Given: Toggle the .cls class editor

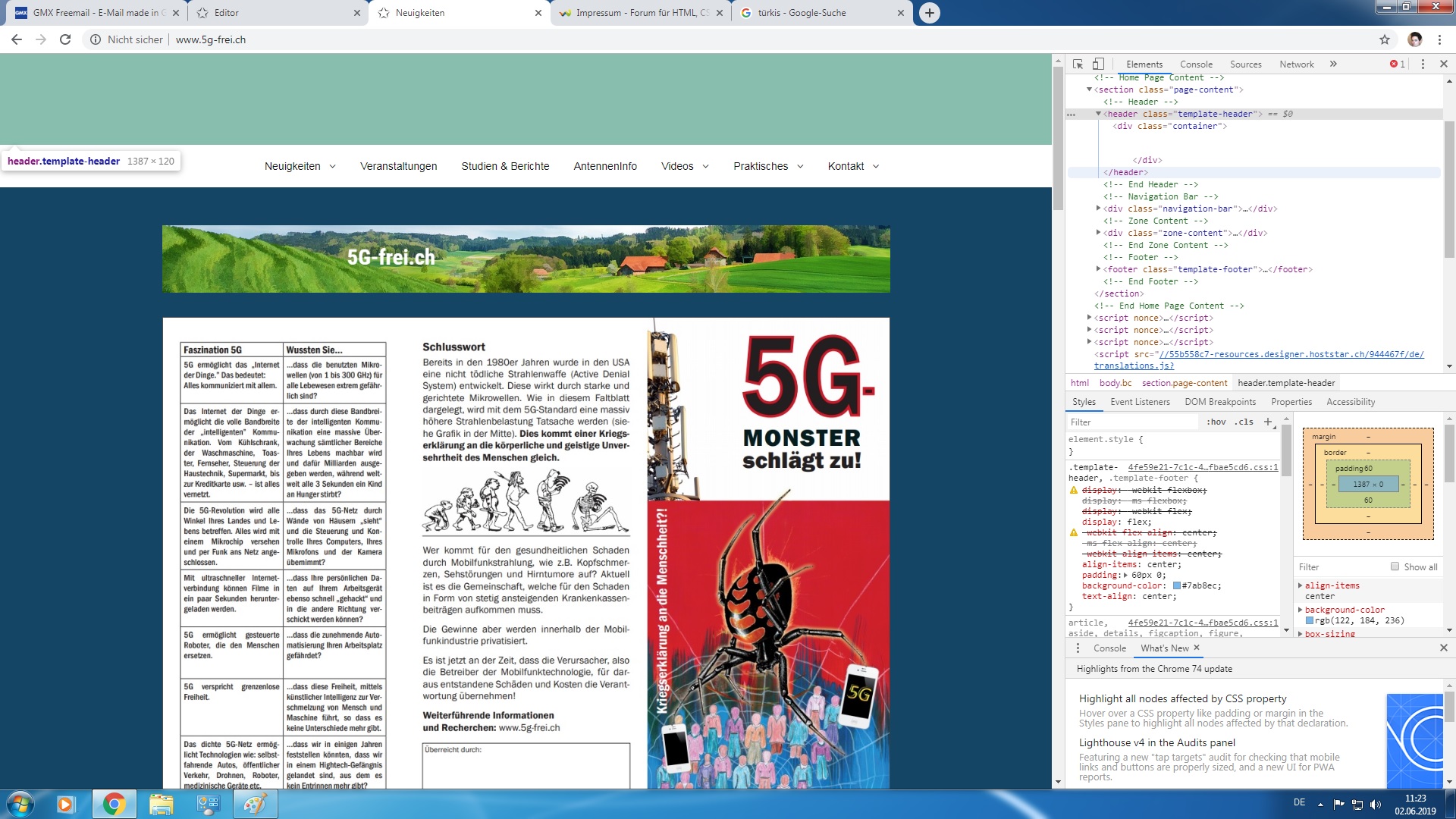Looking at the screenshot, I should 1244,422.
